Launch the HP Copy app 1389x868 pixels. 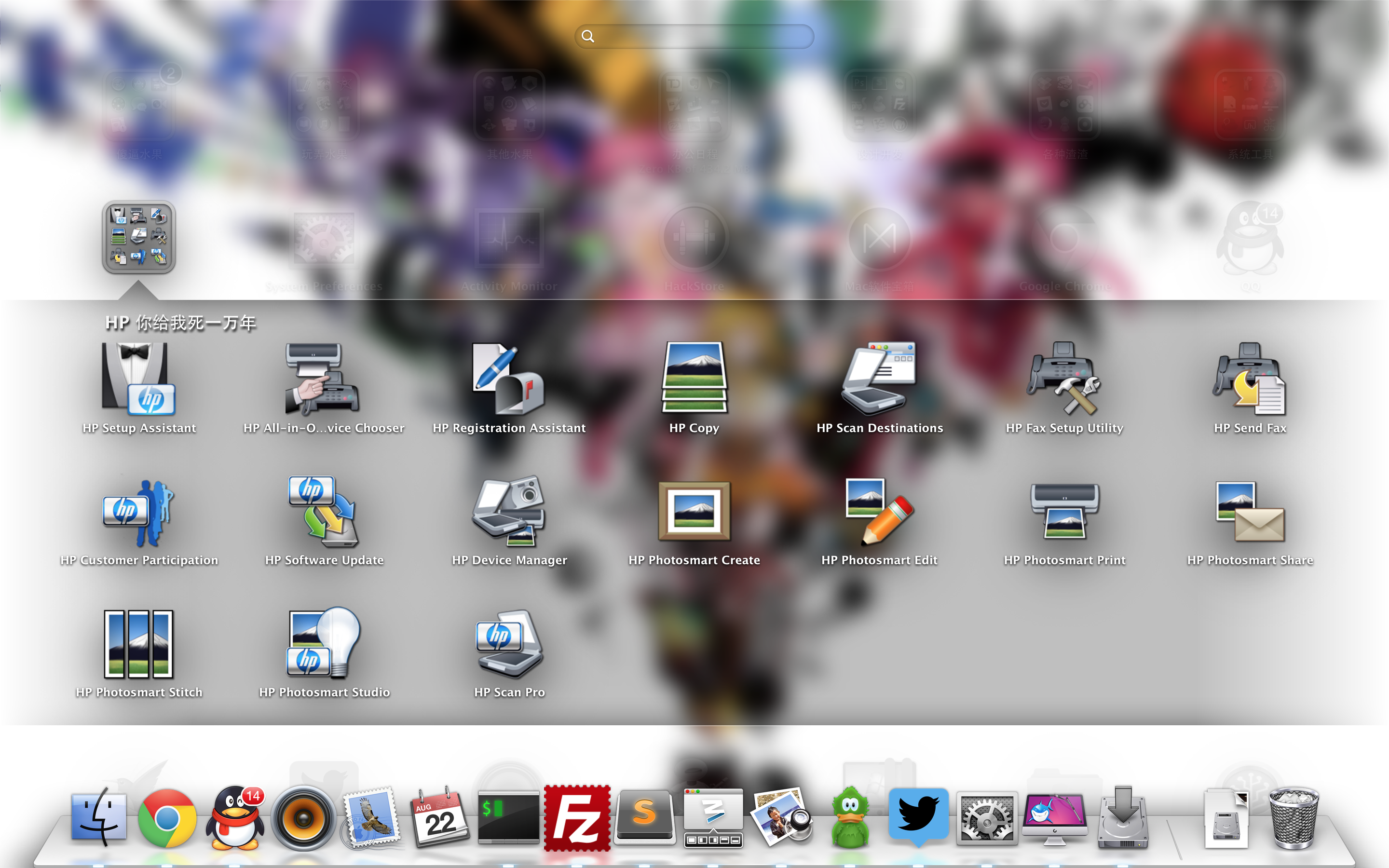694,379
